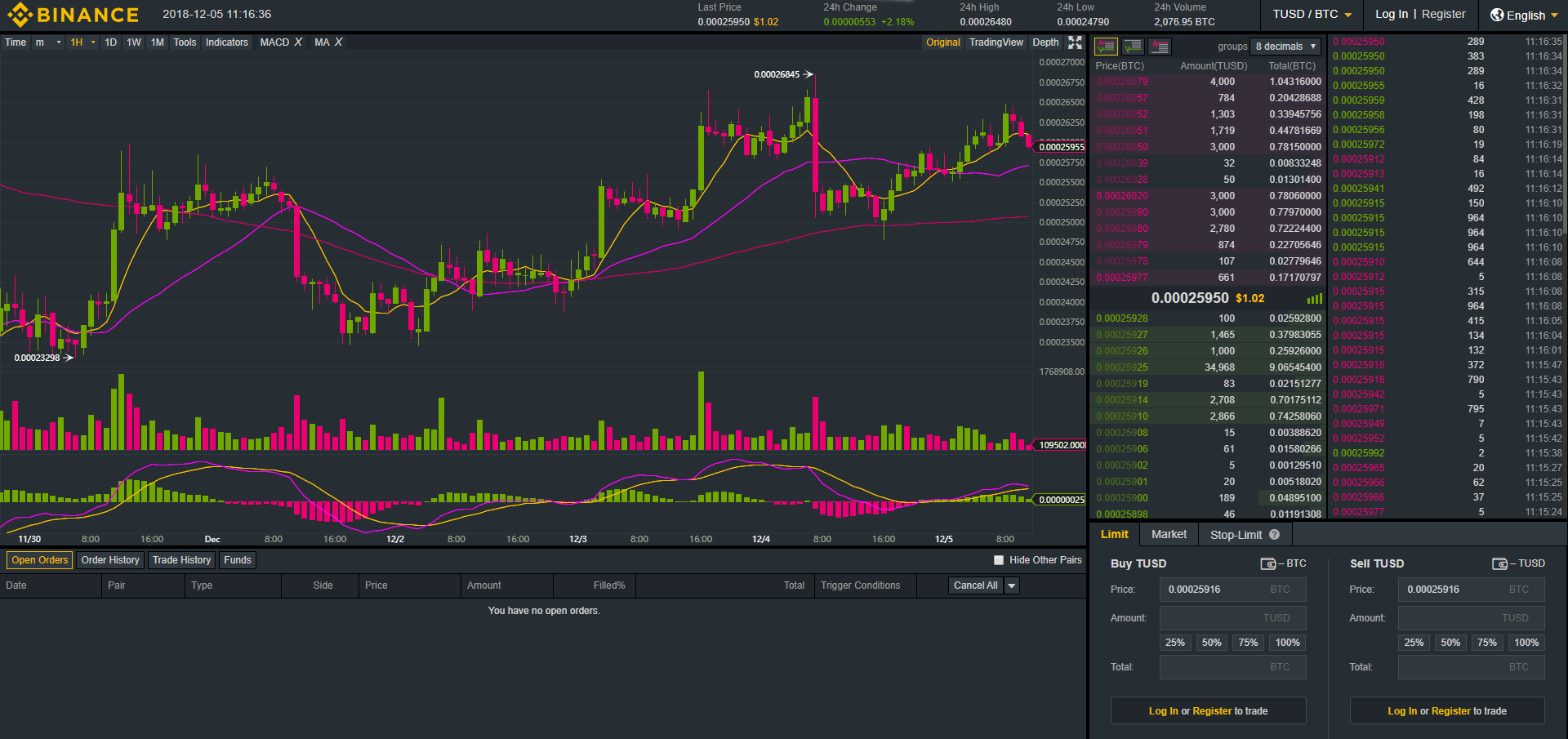1568x739 pixels.
Task: Enable the Hide Other Pairs checkbox
Action: pyautogui.click(x=998, y=560)
